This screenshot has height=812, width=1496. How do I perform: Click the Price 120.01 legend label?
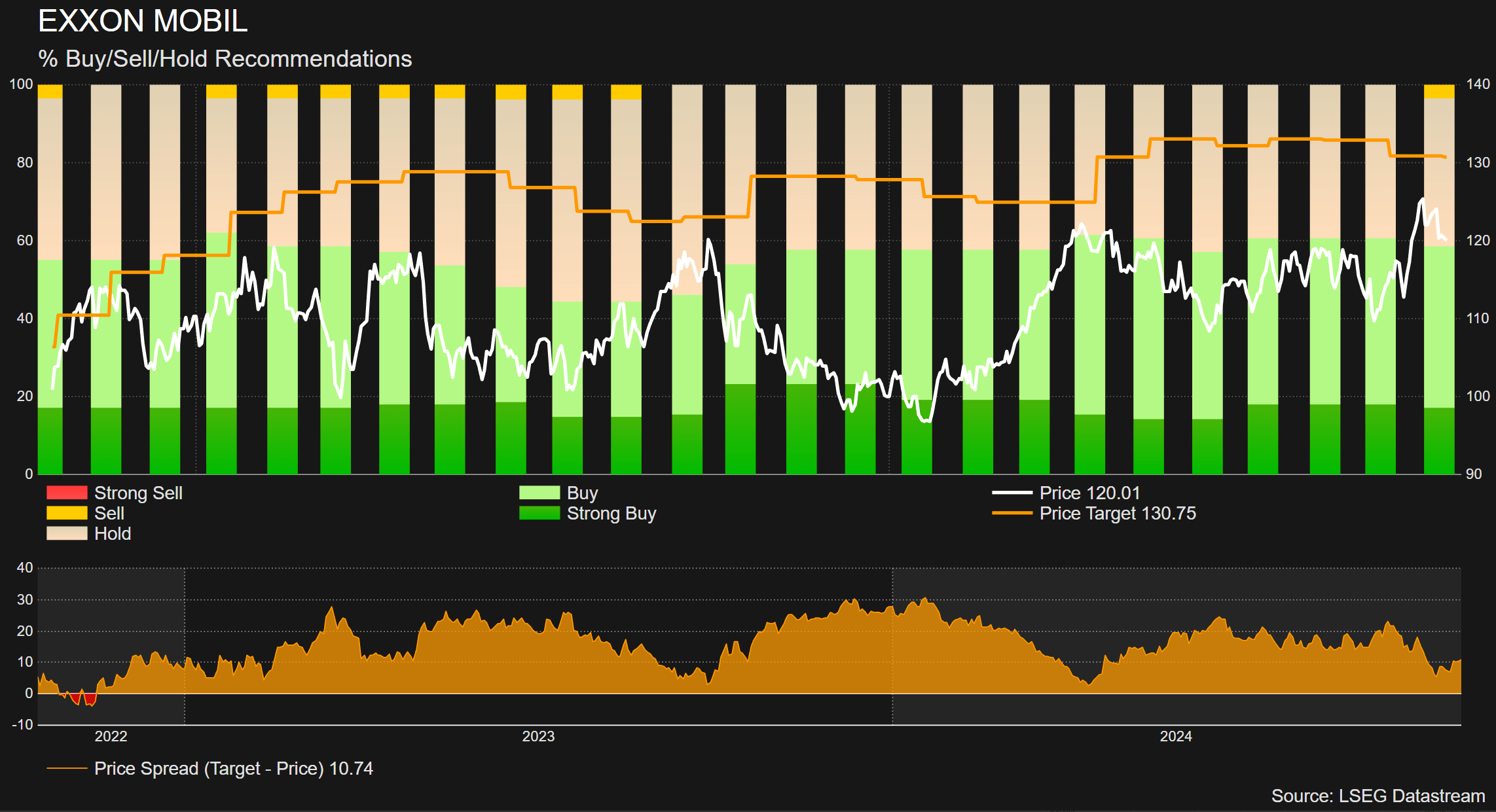point(1089,493)
